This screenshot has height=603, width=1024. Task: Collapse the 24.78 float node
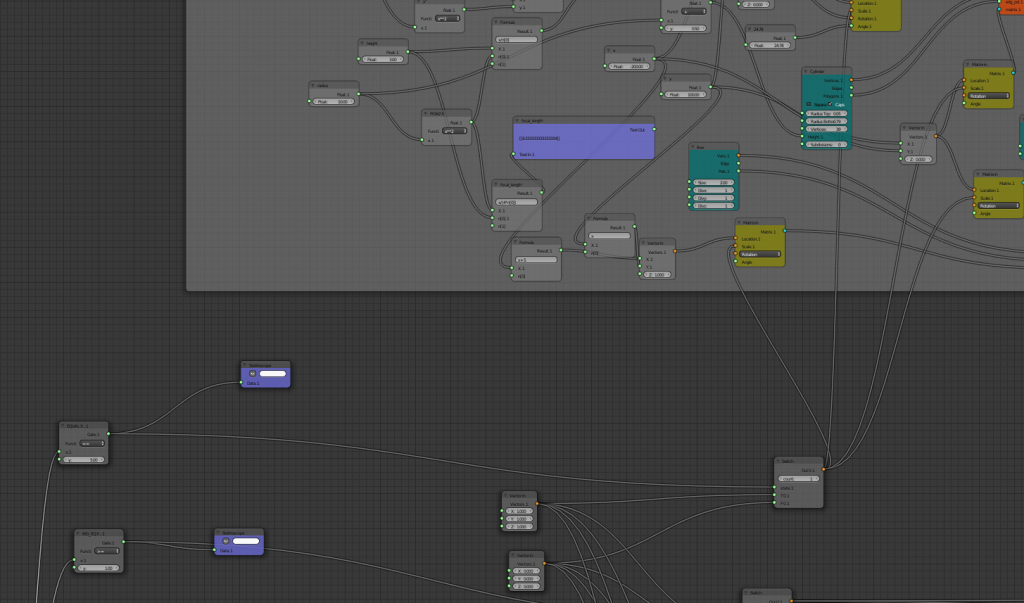click(750, 29)
